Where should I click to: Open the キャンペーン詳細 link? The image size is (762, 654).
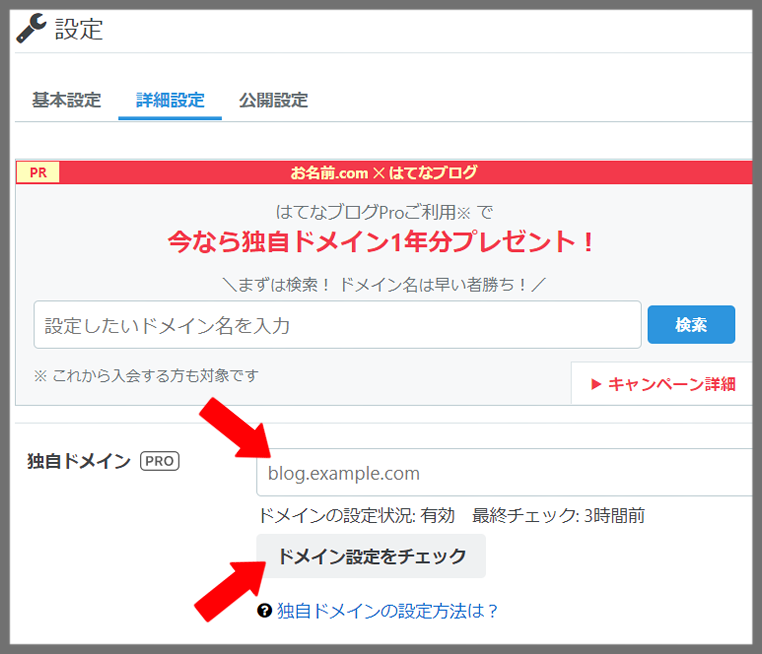(x=663, y=384)
